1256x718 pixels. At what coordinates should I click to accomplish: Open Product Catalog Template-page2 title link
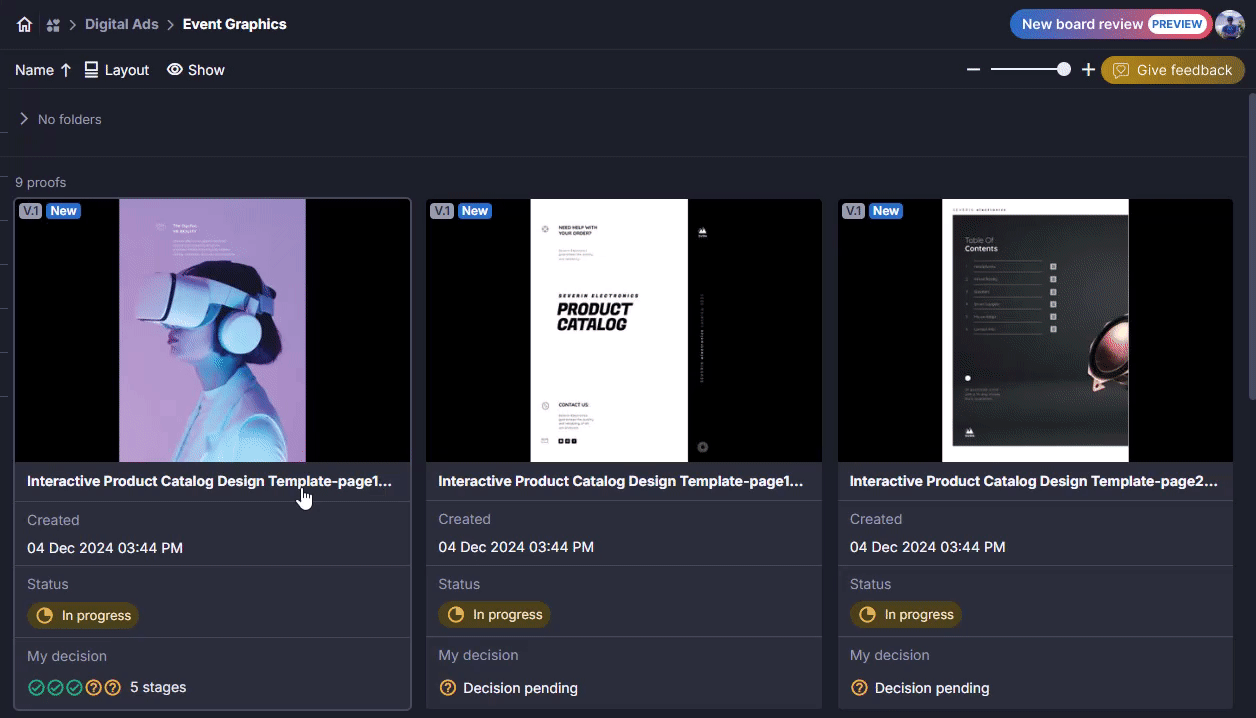click(1033, 481)
